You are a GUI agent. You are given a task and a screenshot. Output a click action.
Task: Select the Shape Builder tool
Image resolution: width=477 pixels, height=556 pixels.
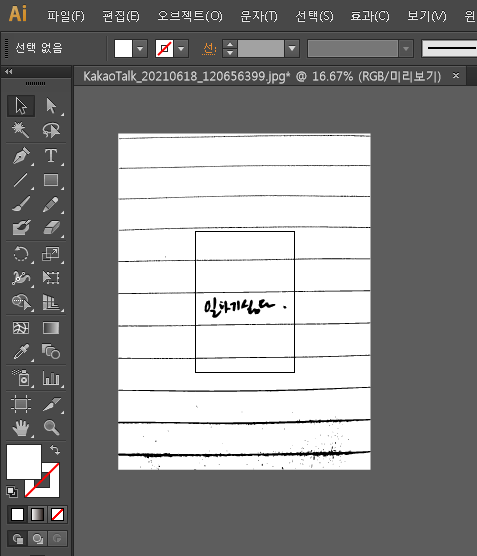[x=21, y=302]
